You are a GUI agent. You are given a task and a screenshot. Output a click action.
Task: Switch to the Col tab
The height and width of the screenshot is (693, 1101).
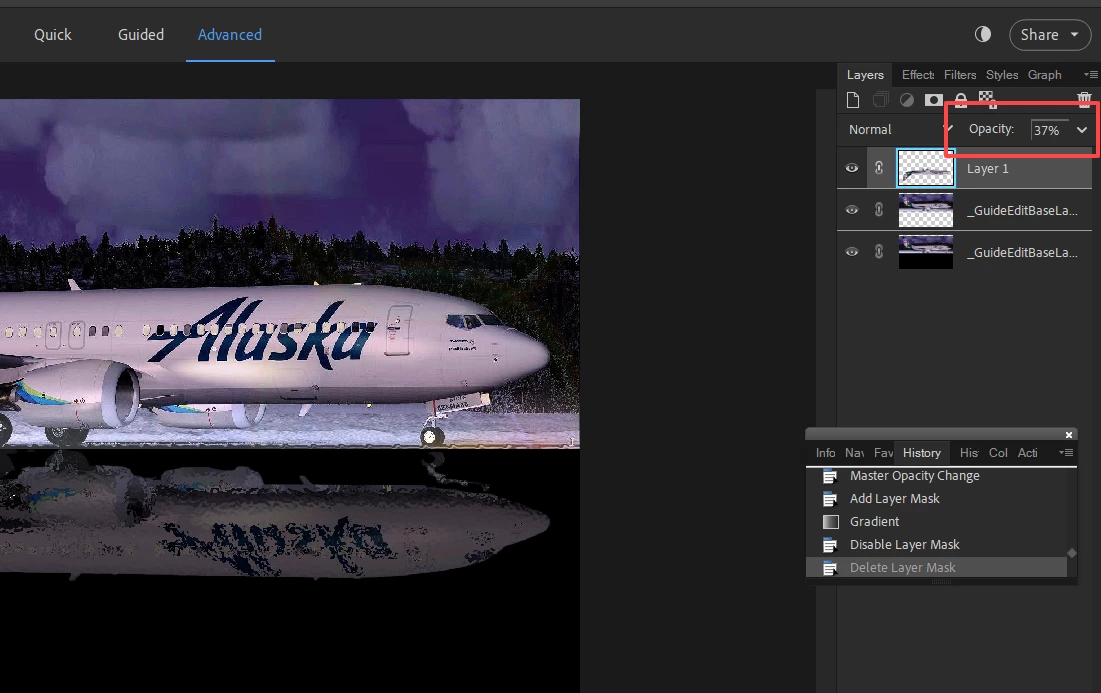pos(998,453)
